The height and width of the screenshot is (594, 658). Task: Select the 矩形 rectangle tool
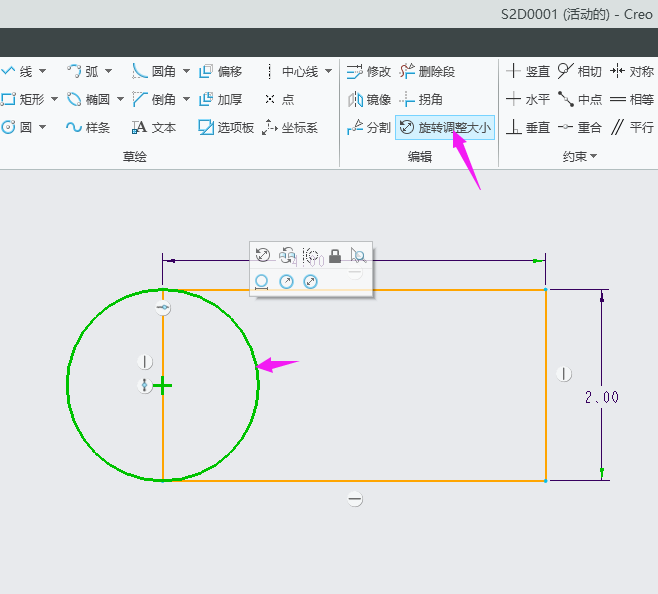click(x=23, y=99)
